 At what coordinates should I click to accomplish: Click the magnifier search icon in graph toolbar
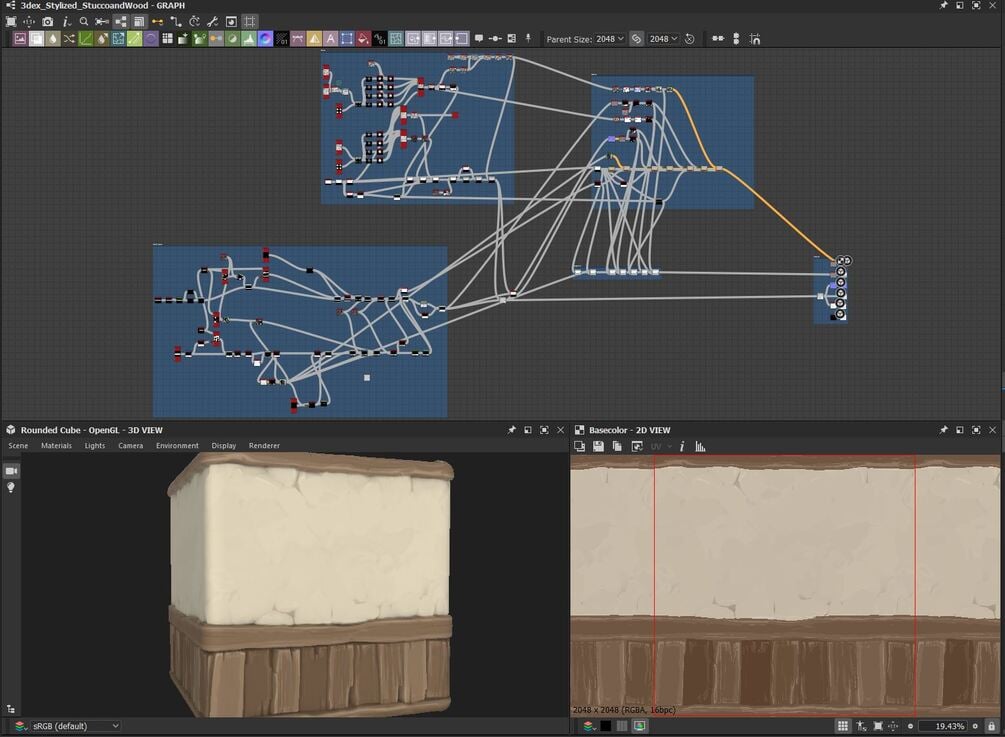click(x=84, y=21)
